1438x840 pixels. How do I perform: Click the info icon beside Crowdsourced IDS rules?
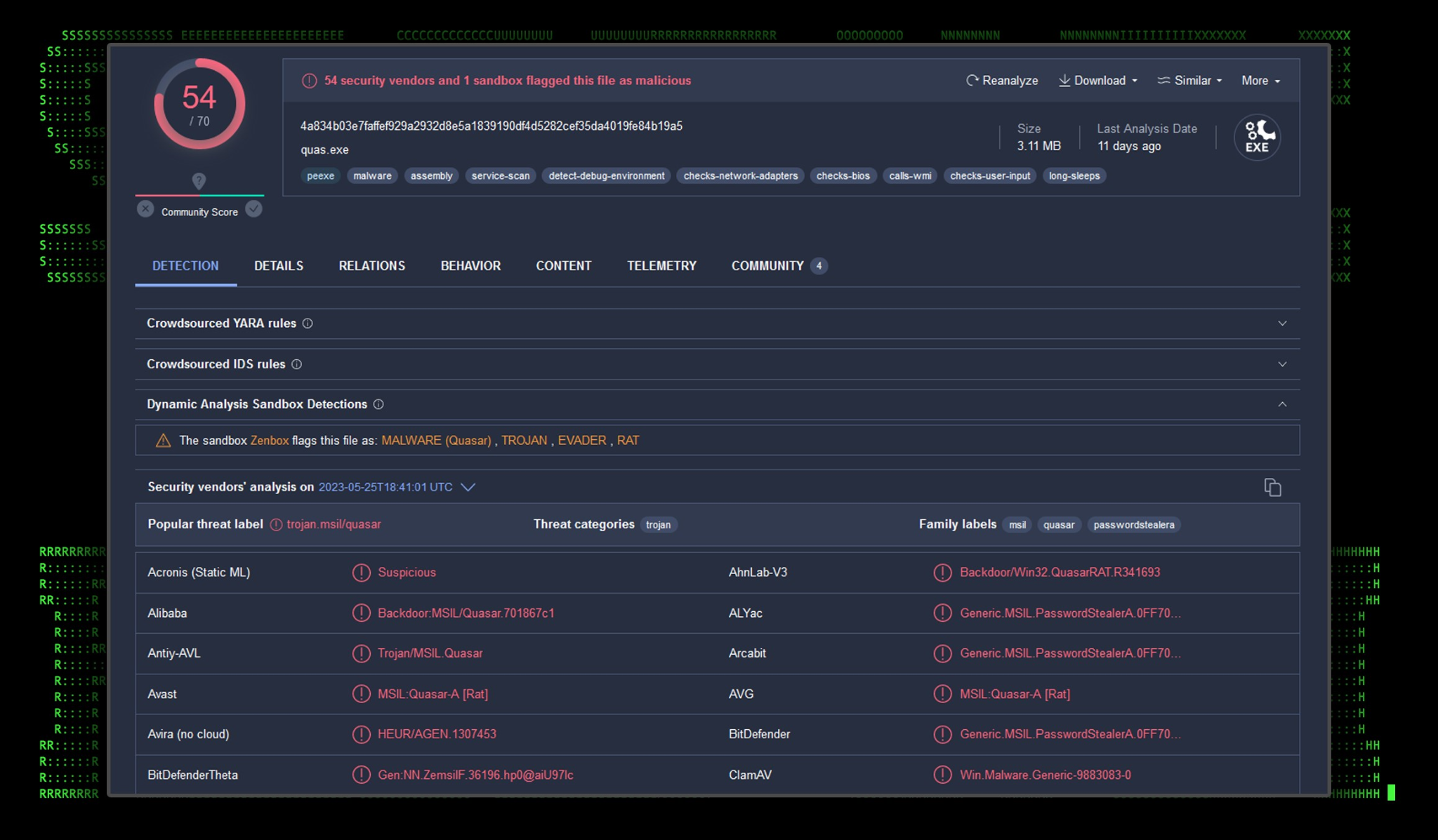(296, 364)
